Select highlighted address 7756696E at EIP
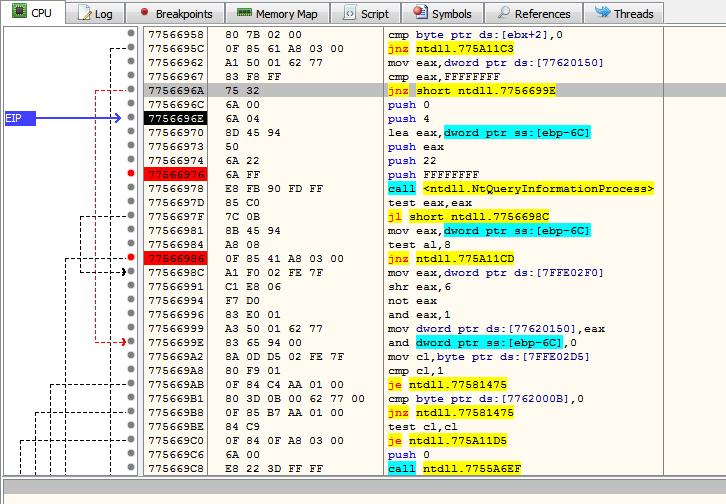The image size is (726, 504). point(174,118)
